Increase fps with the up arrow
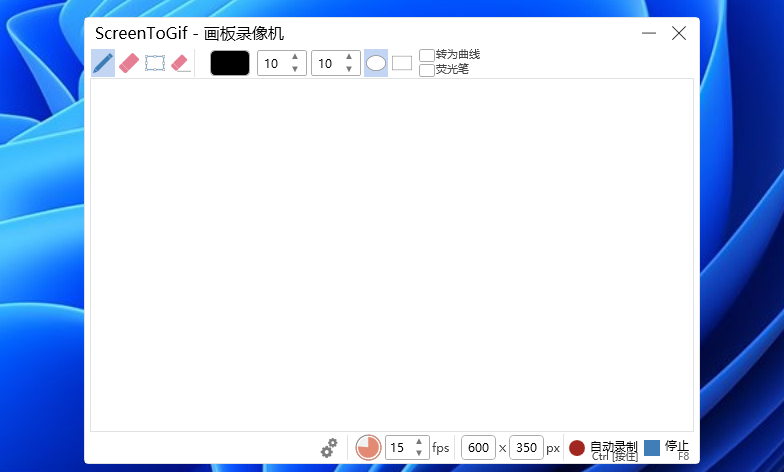This screenshot has height=472, width=784. [x=419, y=442]
